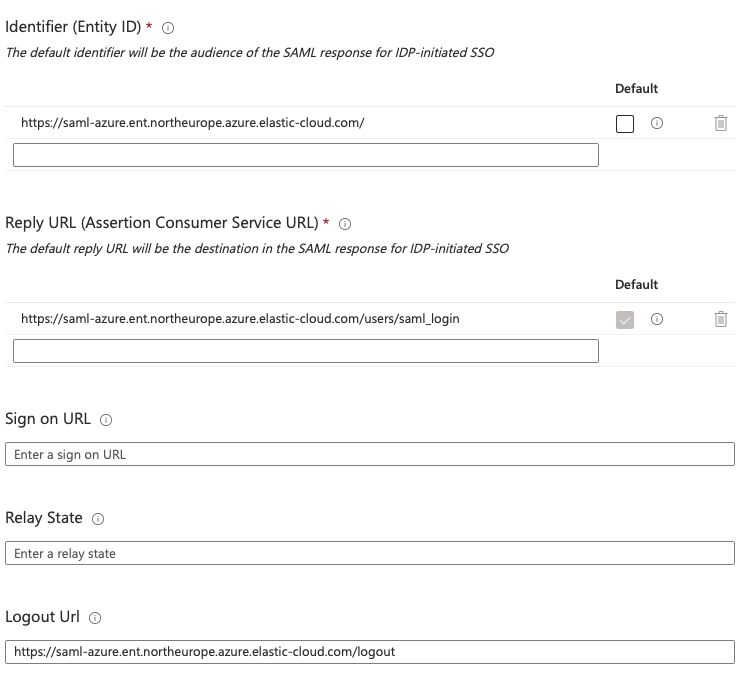Click the Default column header in Identifier section

pos(636,89)
